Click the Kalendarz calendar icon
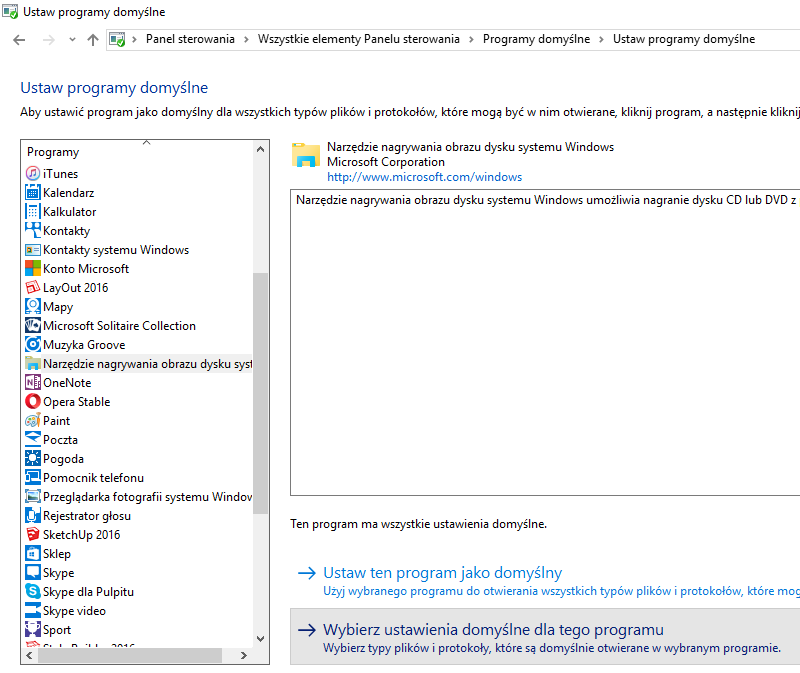The height and width of the screenshot is (673, 800). [33, 192]
